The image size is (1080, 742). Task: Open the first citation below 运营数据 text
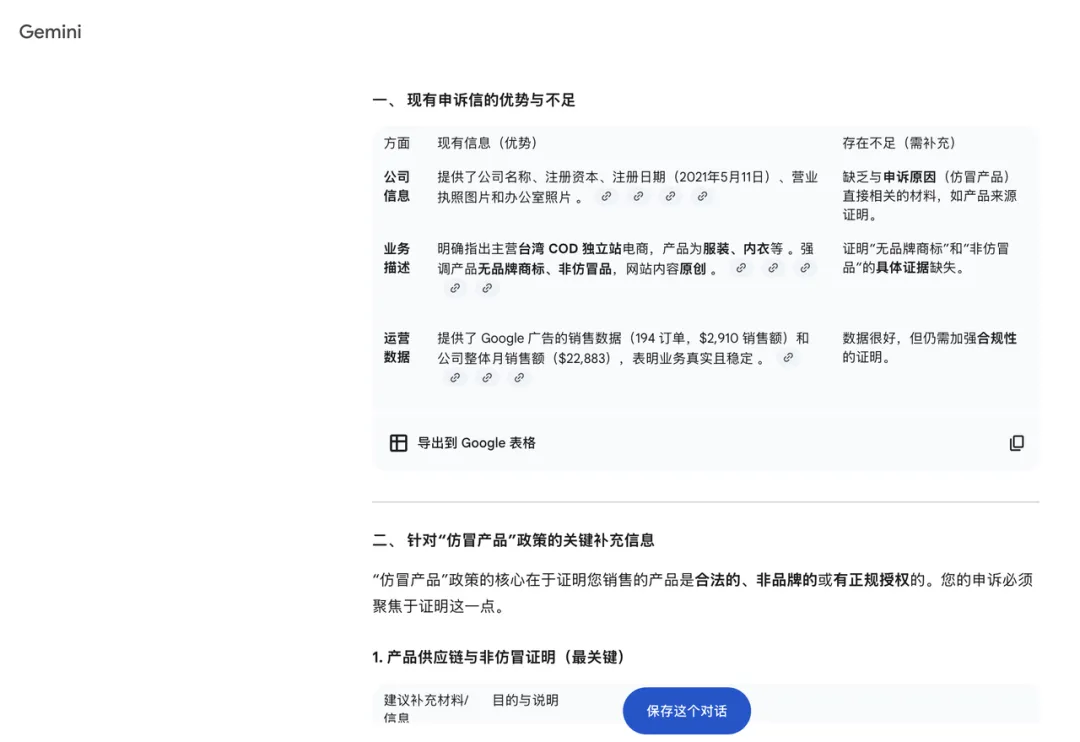[455, 378]
